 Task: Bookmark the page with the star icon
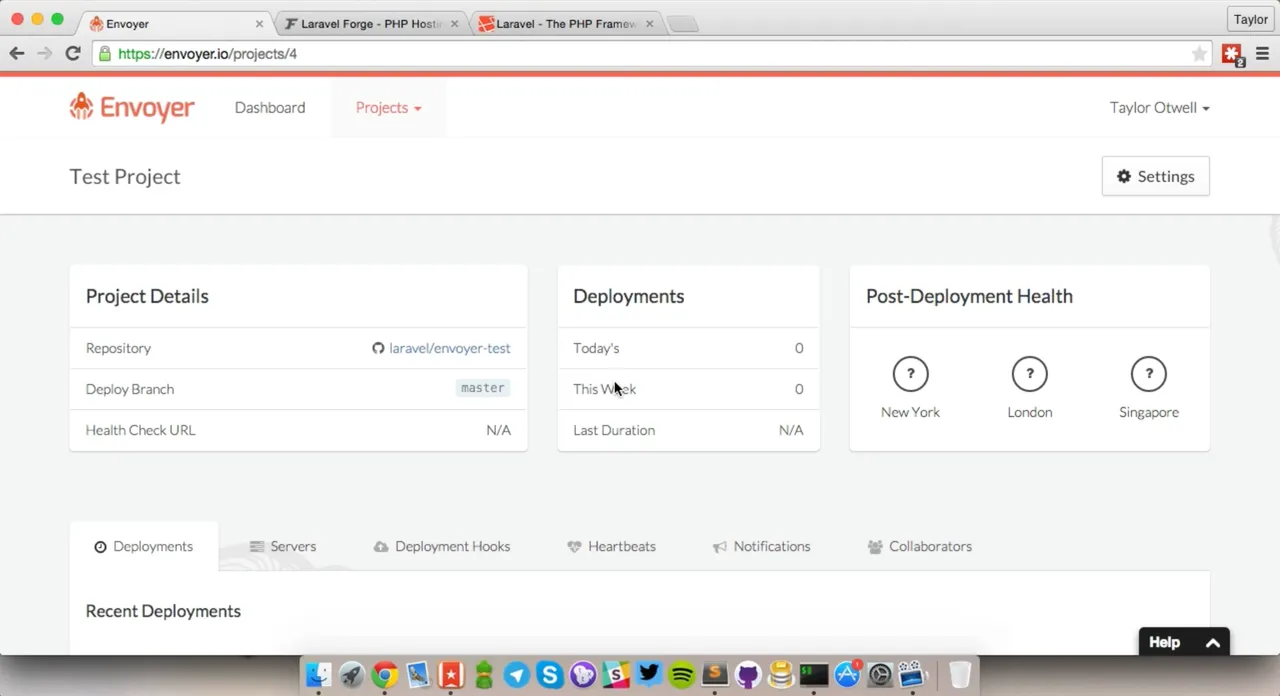click(1199, 54)
